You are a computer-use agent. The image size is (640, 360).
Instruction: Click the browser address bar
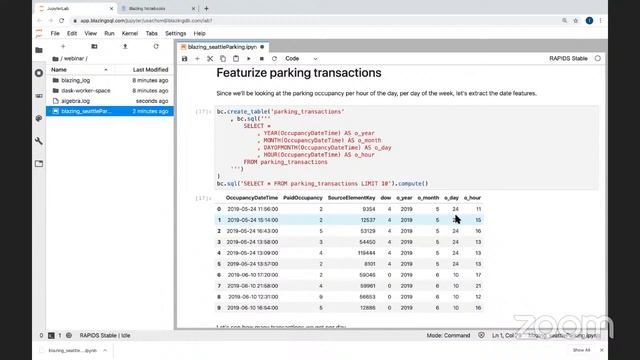click(x=314, y=20)
